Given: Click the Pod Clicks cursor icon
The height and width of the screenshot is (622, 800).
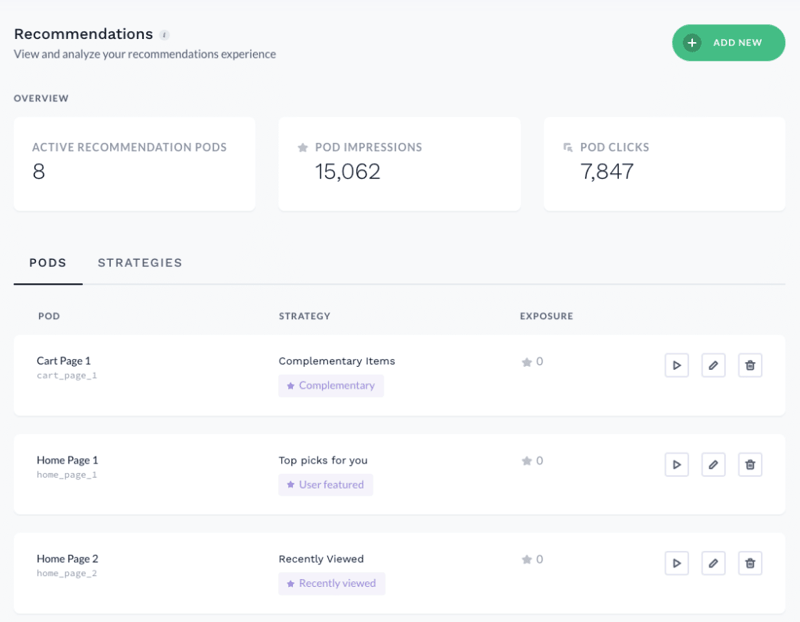Looking at the screenshot, I should [567, 147].
